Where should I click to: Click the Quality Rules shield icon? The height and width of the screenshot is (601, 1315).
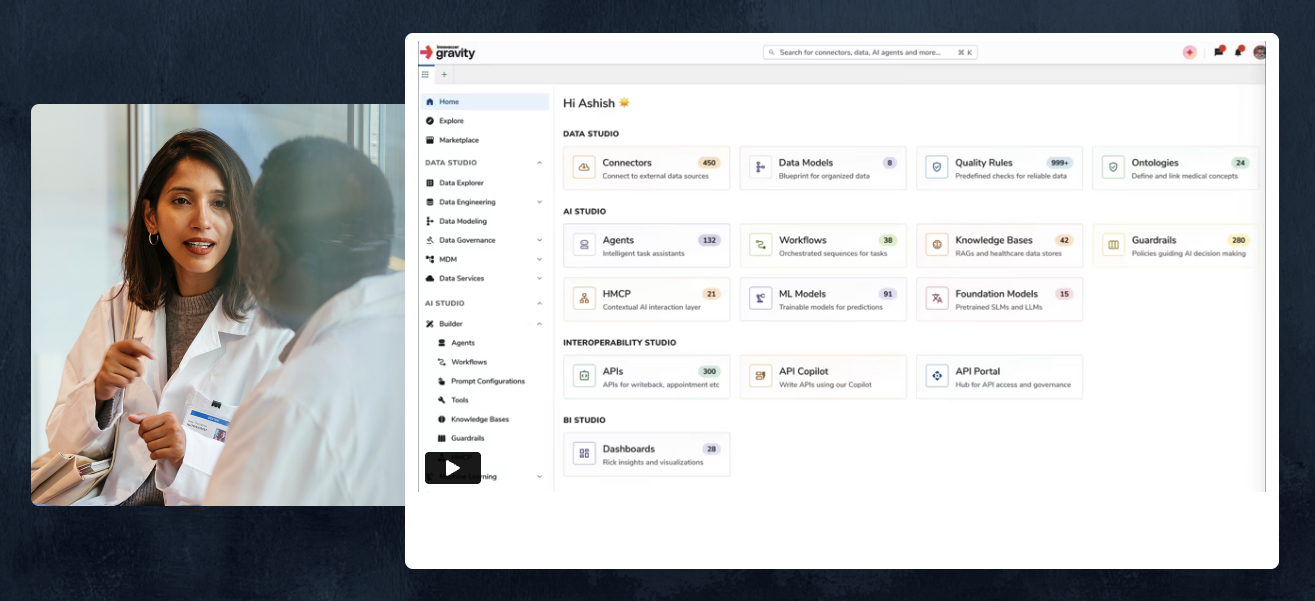(937, 168)
